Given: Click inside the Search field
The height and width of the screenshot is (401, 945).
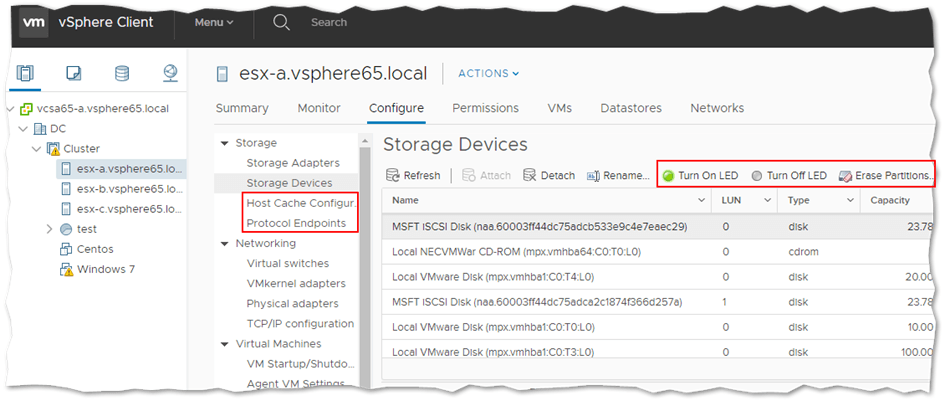Looking at the screenshot, I should pyautogui.click(x=329, y=22).
